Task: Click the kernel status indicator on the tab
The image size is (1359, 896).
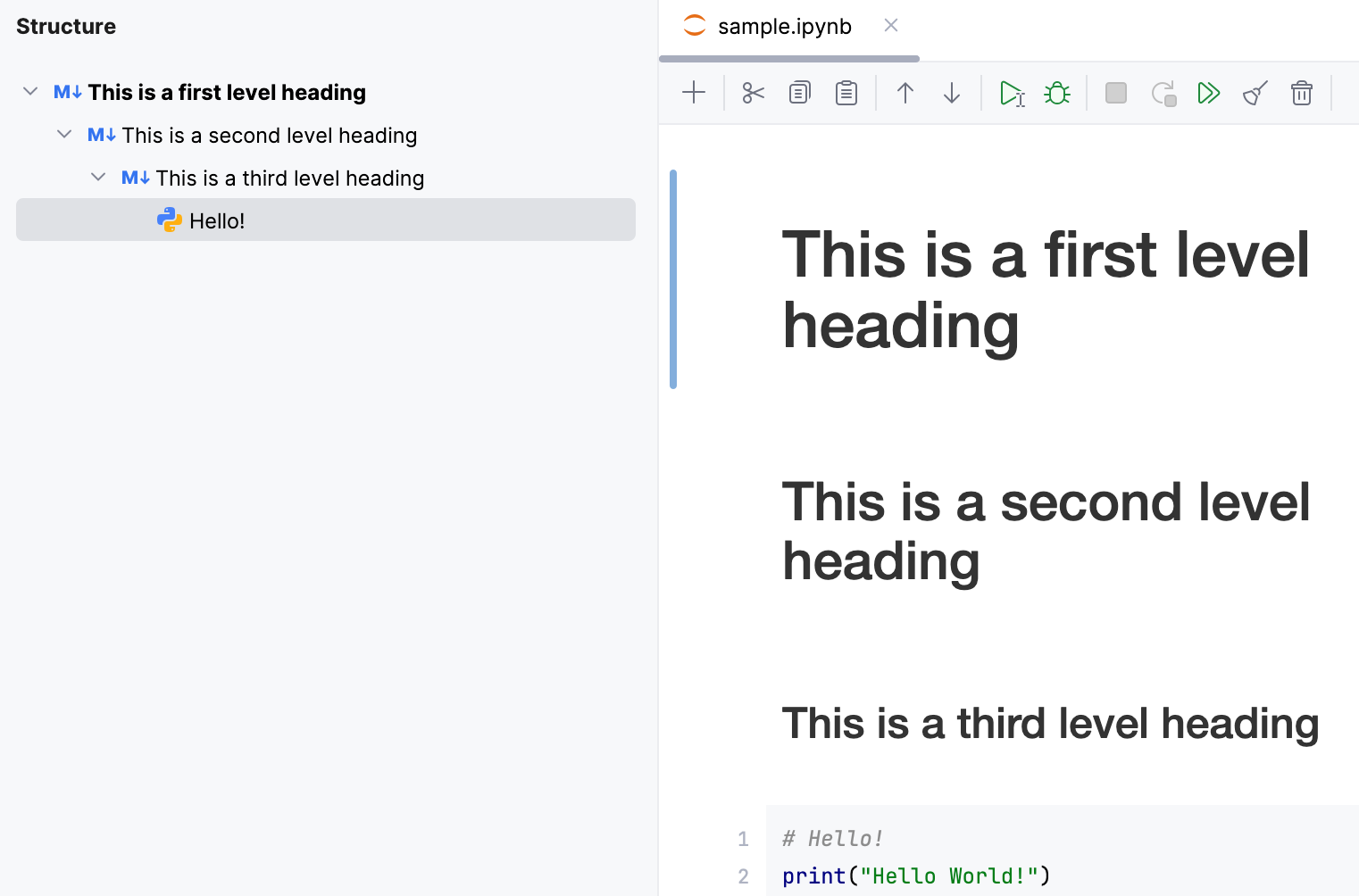Action: click(694, 26)
